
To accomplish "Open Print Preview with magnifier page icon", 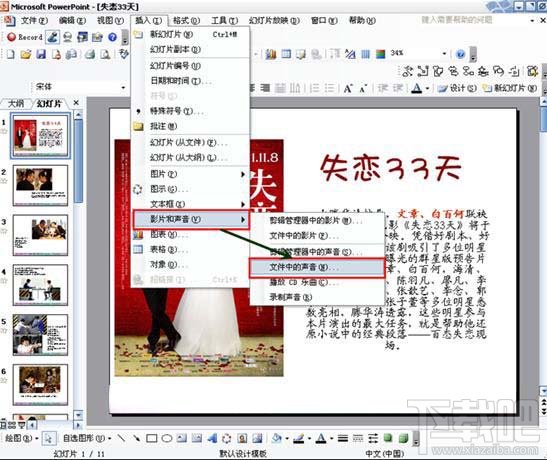I will [105, 54].
